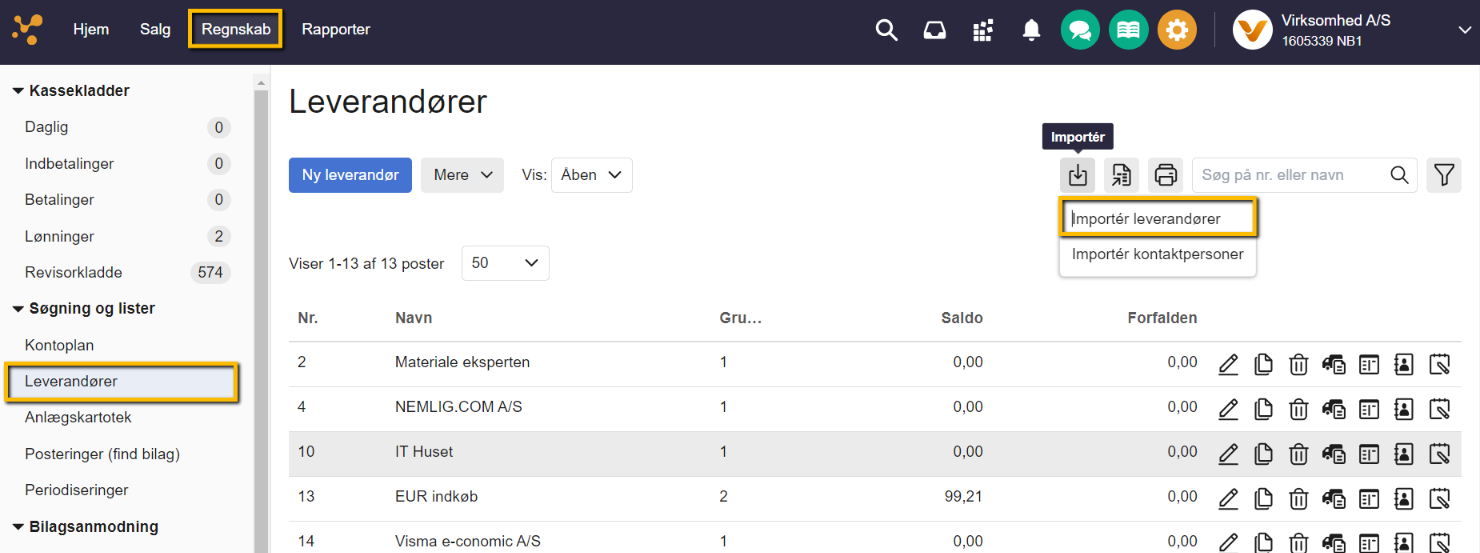1480x553 pixels.
Task: Open the Vis status dropdown showing Åben
Action: click(x=591, y=175)
